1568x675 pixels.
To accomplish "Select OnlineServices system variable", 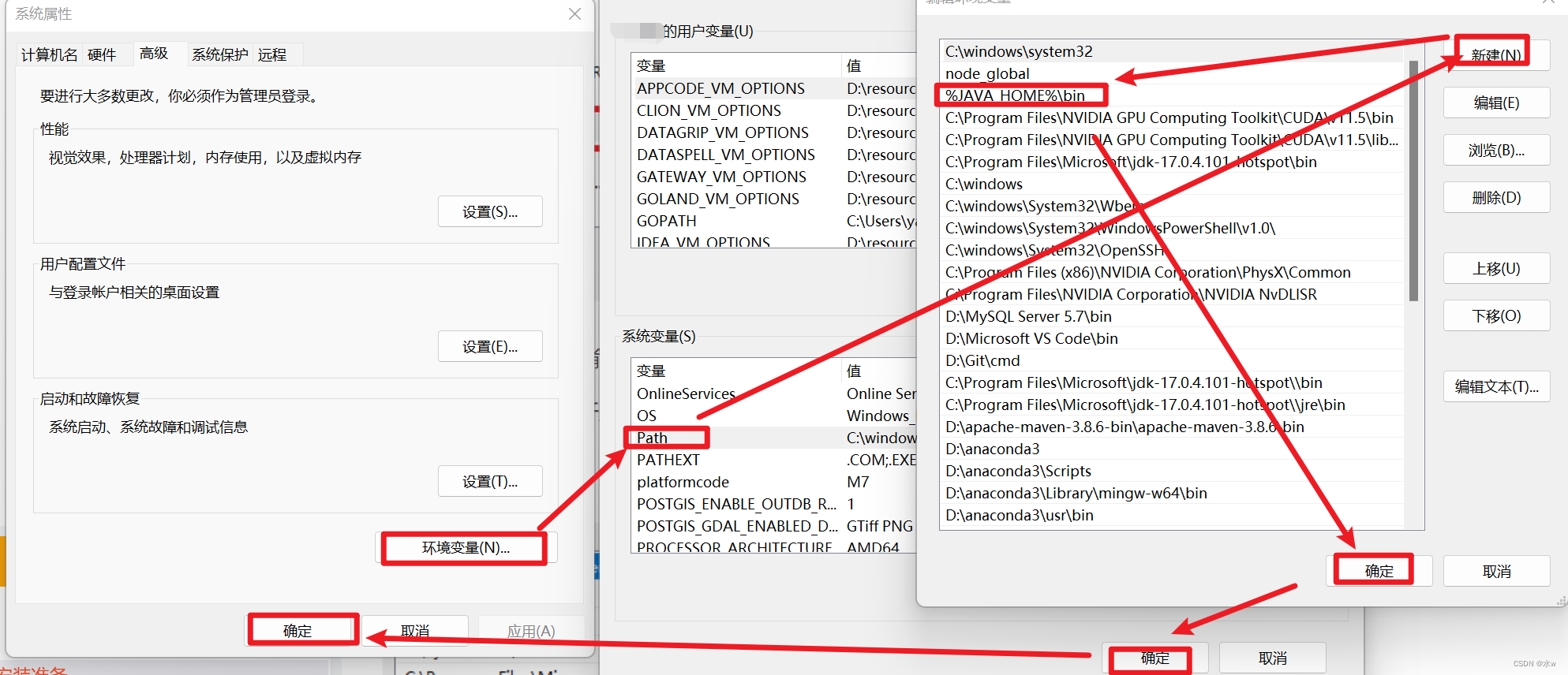I will (773, 393).
